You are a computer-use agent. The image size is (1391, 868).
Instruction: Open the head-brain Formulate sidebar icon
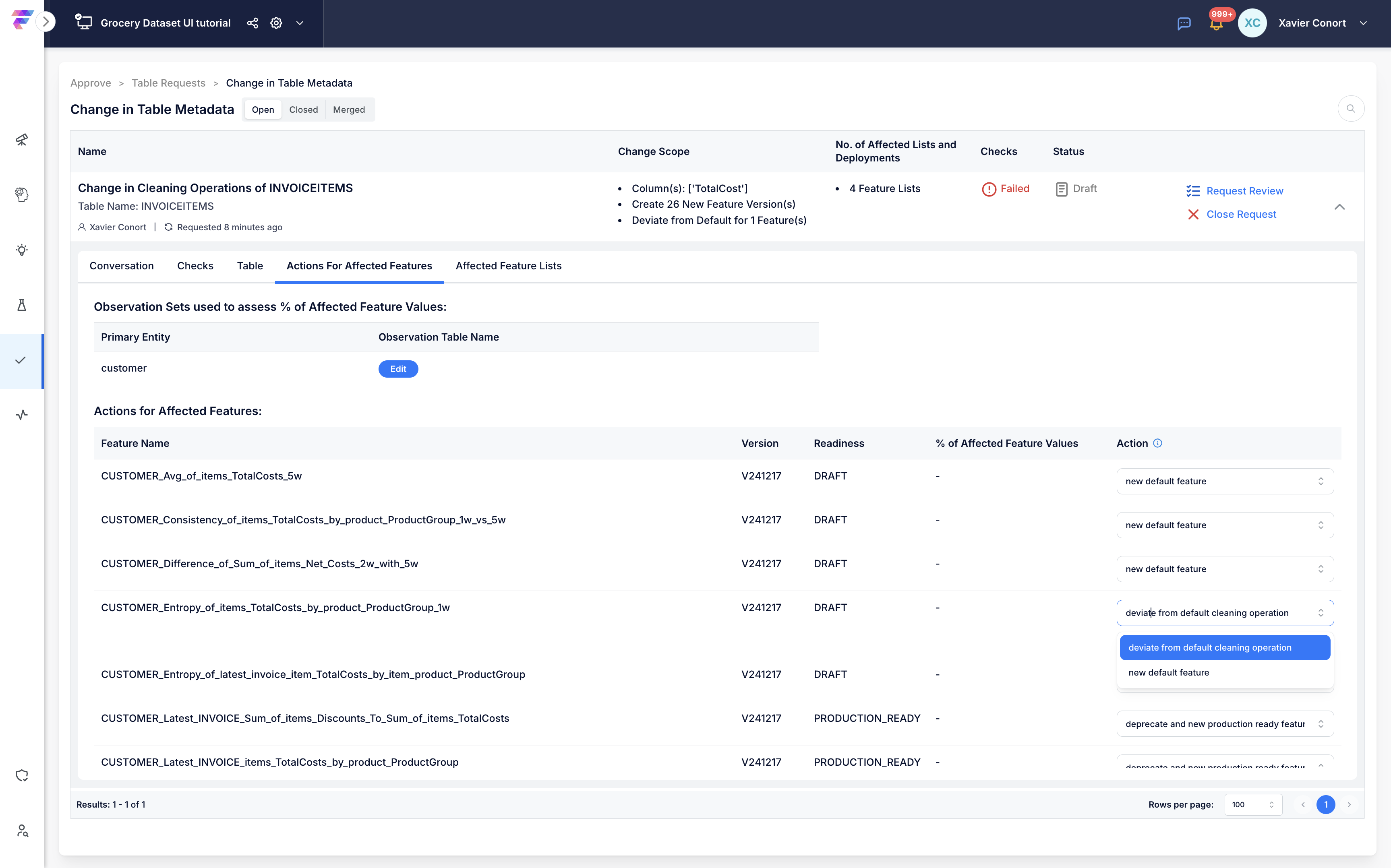tap(22, 194)
